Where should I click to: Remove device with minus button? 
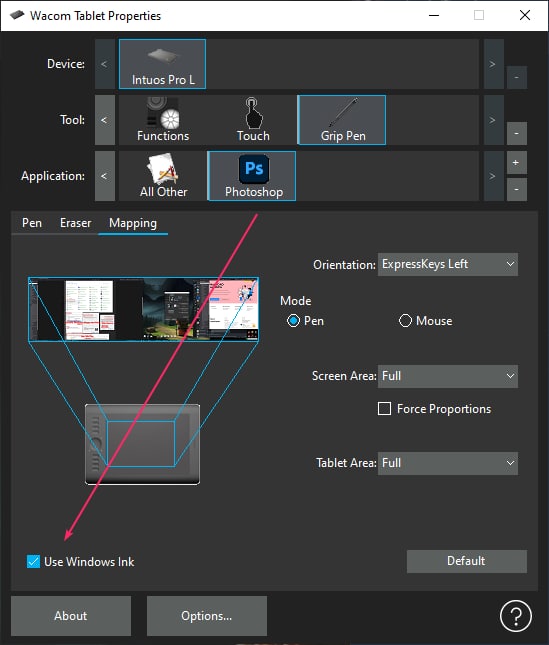pos(517,77)
